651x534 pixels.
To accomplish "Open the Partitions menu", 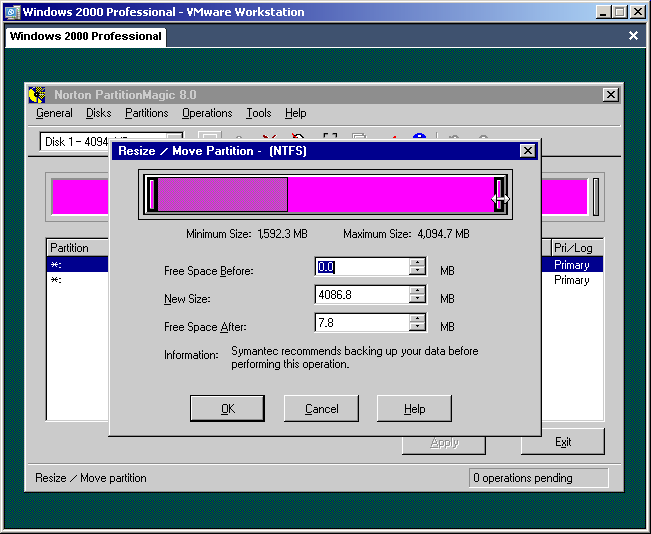I will [x=147, y=113].
